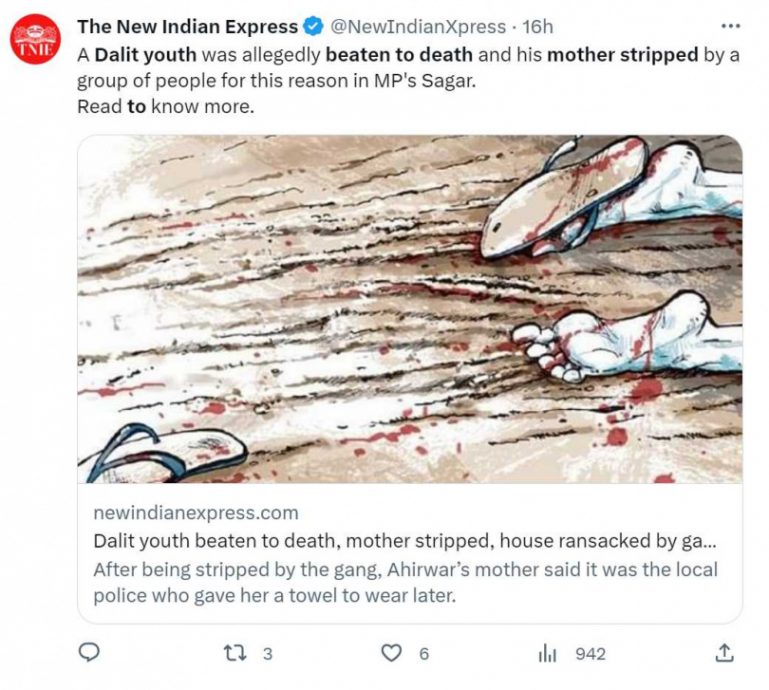Click the card description about Ahirwar's mother
The height and width of the screenshot is (690, 769).
pos(405,582)
